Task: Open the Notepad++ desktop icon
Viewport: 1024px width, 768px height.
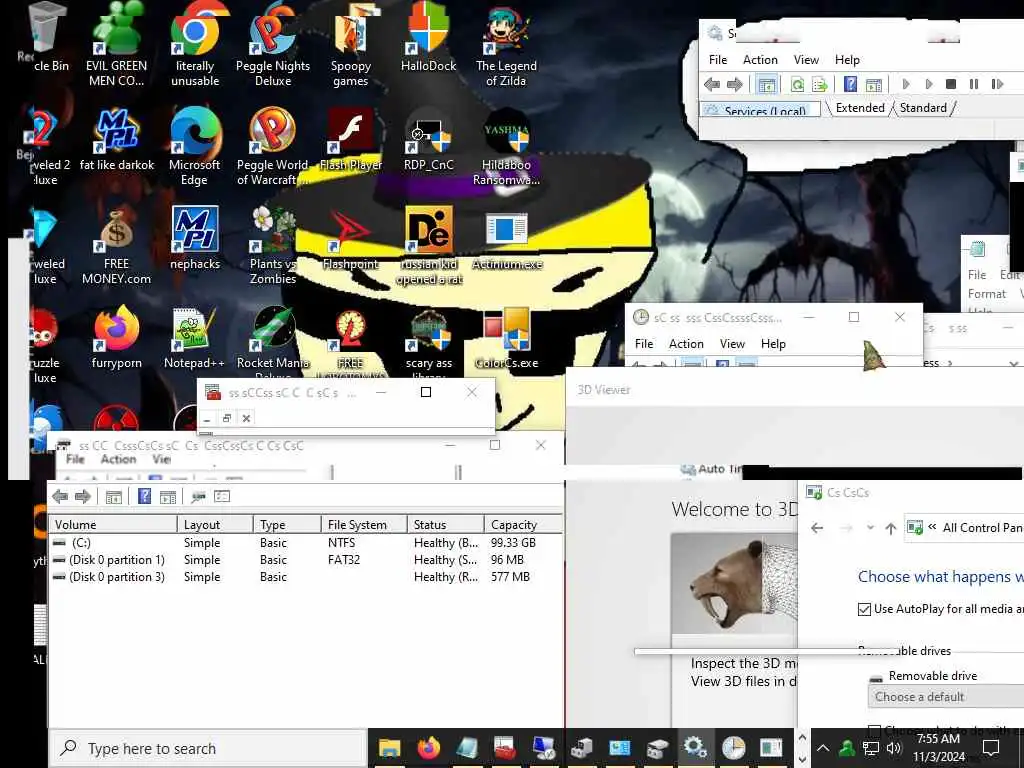Action: point(194,337)
